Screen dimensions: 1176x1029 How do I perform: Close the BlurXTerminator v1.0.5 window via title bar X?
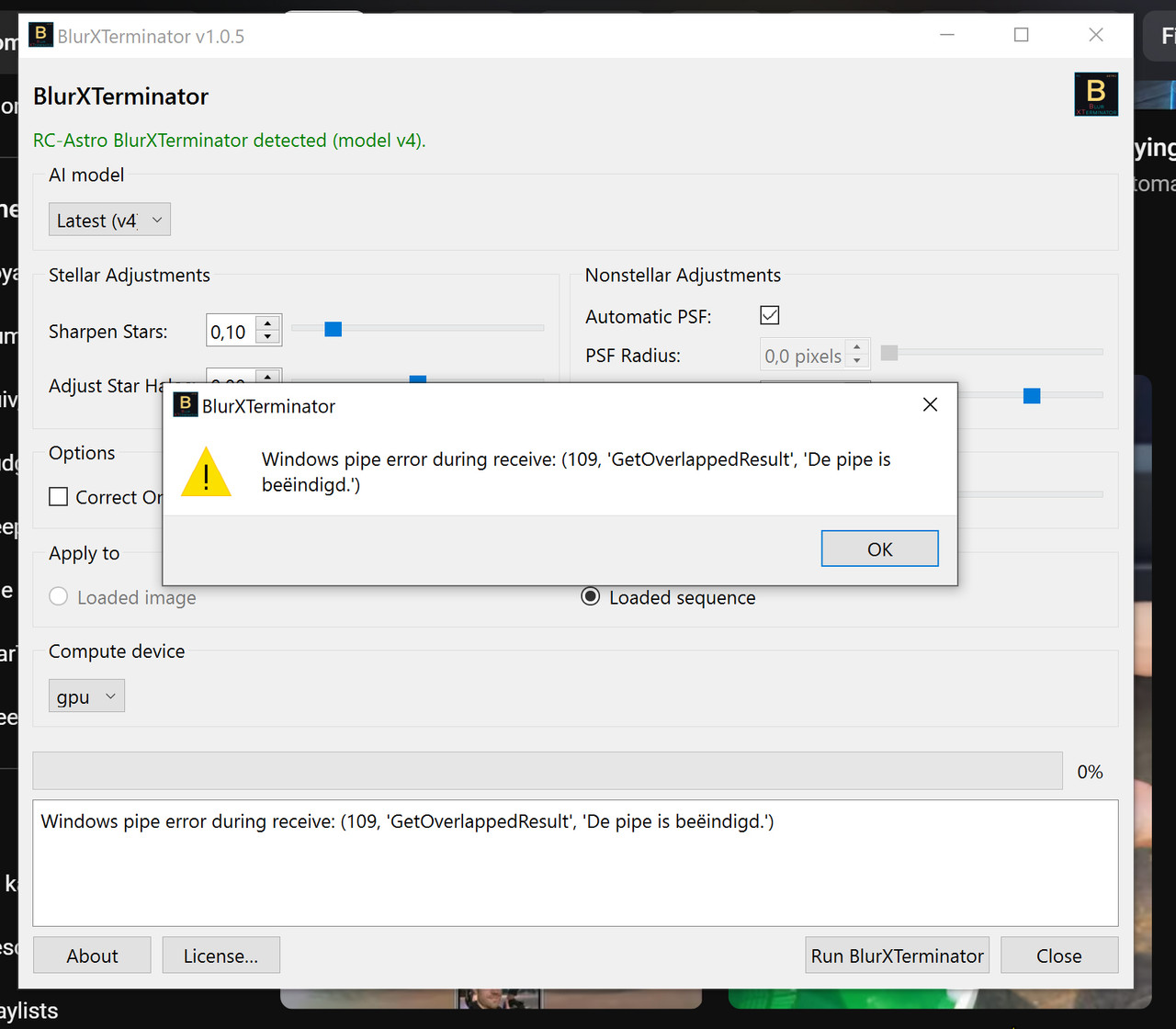tap(1095, 35)
